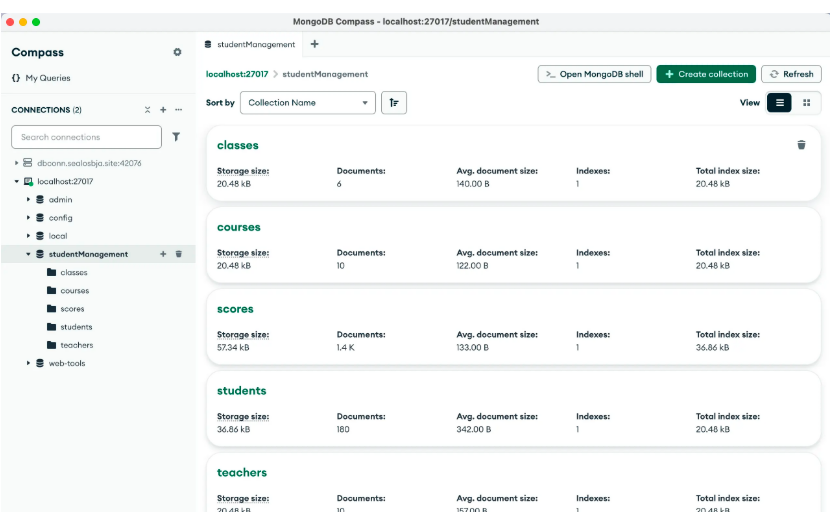Viewport: 830px width, 512px height.
Task: Click scores Storage size 57.34 kB
Action: 233,347
